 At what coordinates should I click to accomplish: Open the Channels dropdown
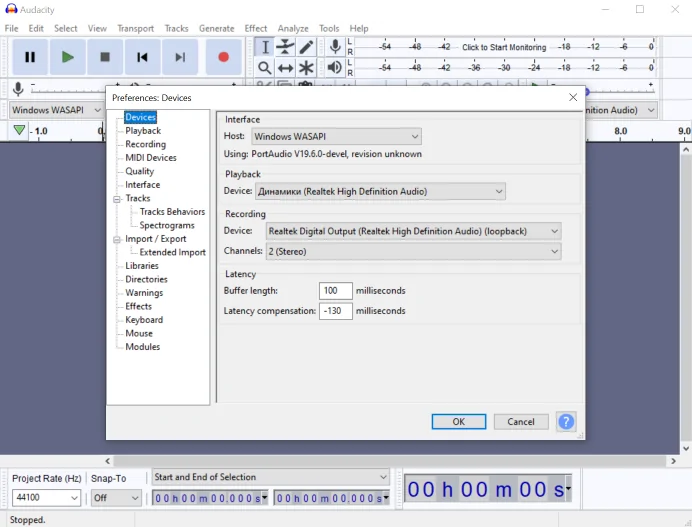414,252
